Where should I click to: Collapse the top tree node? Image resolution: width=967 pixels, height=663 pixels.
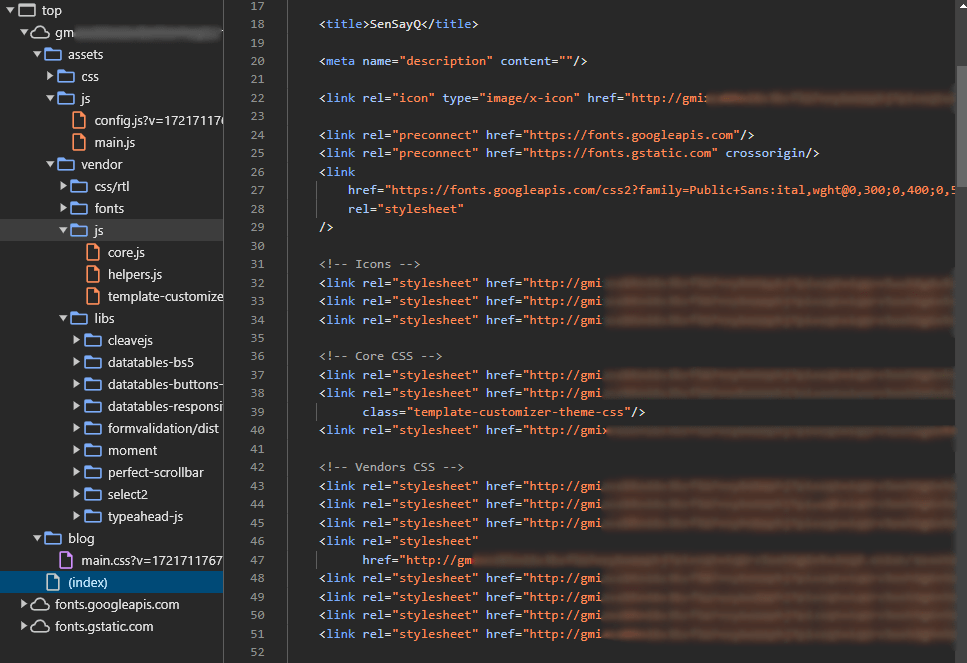pos(9,10)
